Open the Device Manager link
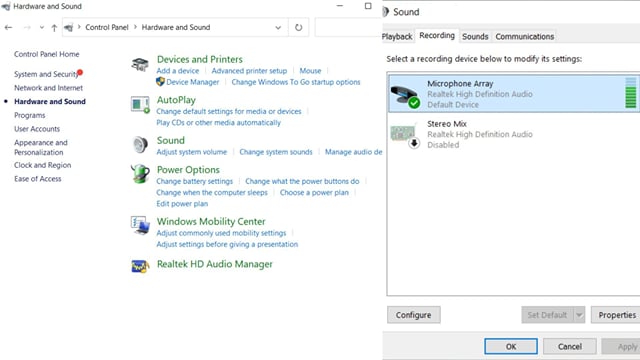Screen dimensions: 640x360 193,82
